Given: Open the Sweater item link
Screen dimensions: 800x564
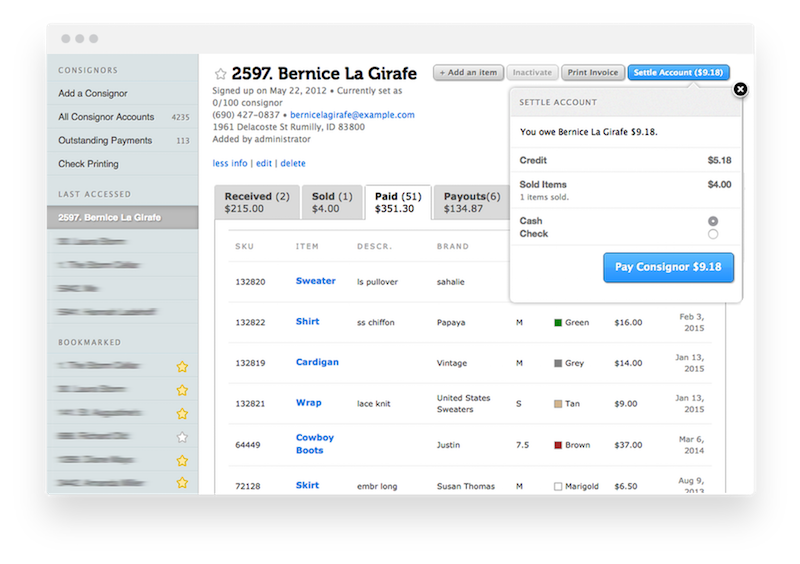Looking at the screenshot, I should [x=316, y=281].
